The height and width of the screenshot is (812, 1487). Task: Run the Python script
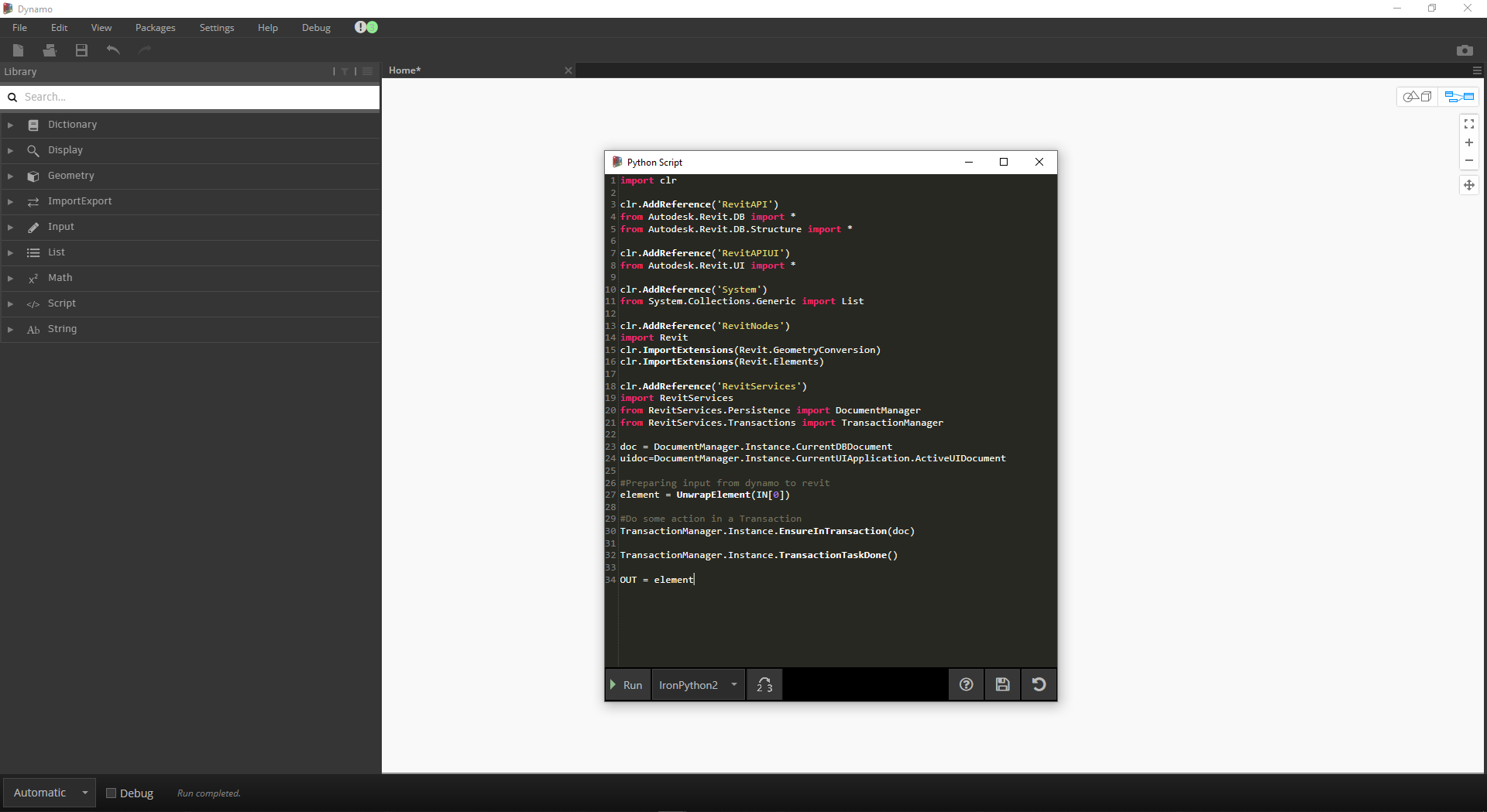pos(627,684)
